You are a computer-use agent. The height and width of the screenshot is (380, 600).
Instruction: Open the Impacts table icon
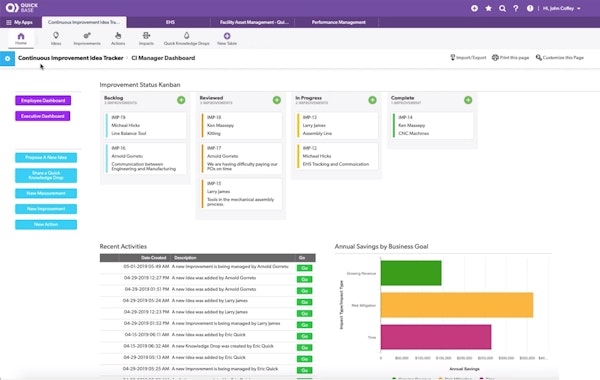click(x=146, y=38)
